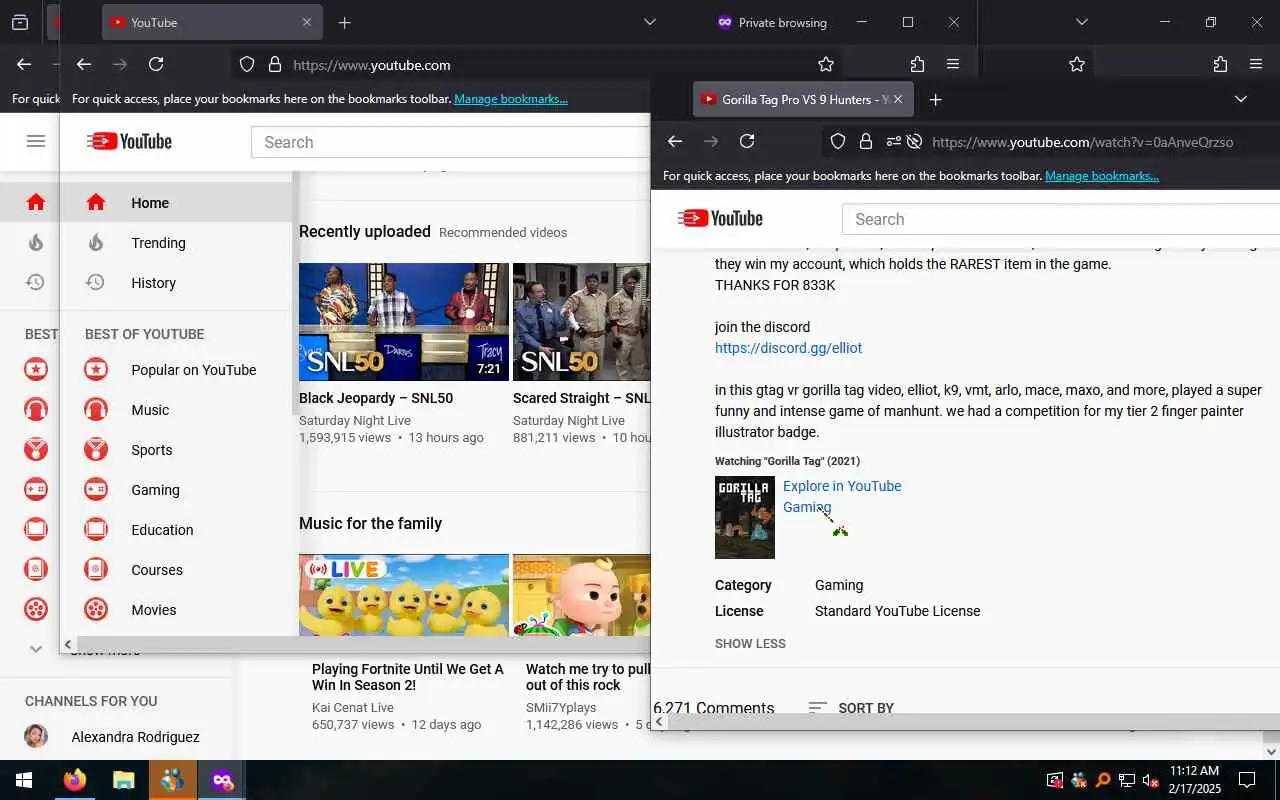
Task: Open Extensions in rightmost background window
Action: click(1220, 64)
